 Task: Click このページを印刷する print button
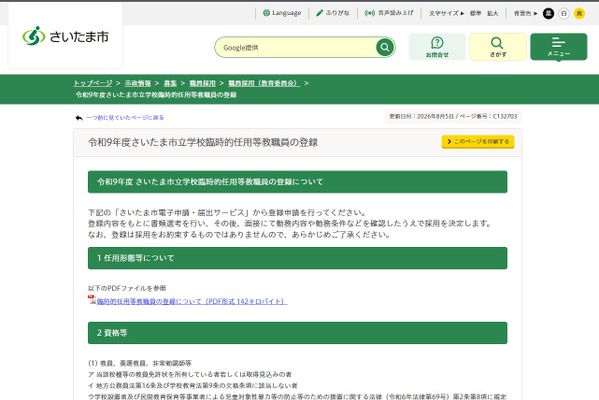pyautogui.click(x=478, y=141)
